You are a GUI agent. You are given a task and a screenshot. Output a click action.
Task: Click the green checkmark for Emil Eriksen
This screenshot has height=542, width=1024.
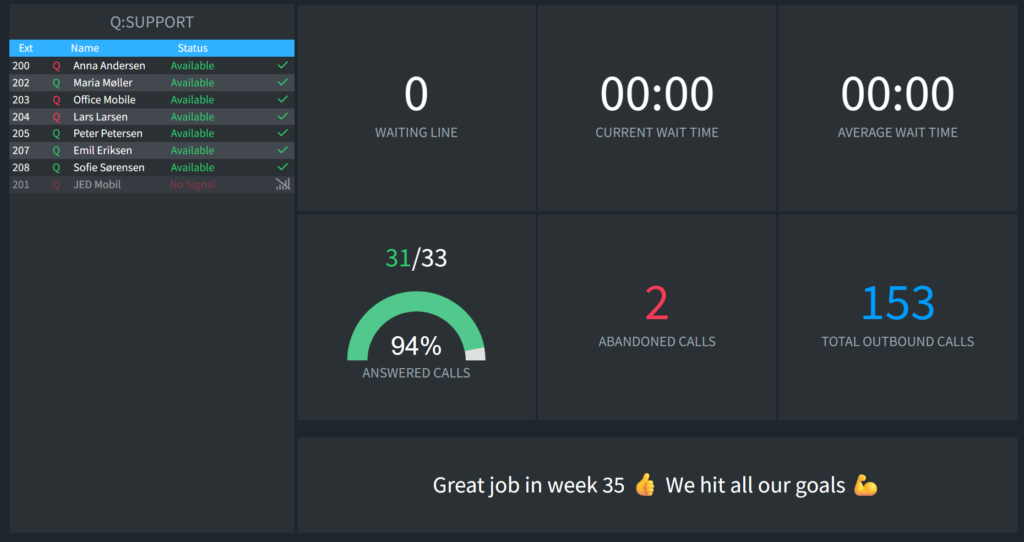point(282,150)
